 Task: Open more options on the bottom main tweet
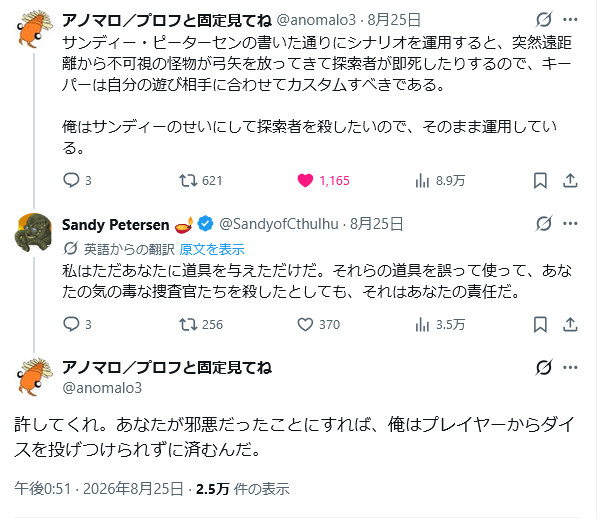pos(570,367)
